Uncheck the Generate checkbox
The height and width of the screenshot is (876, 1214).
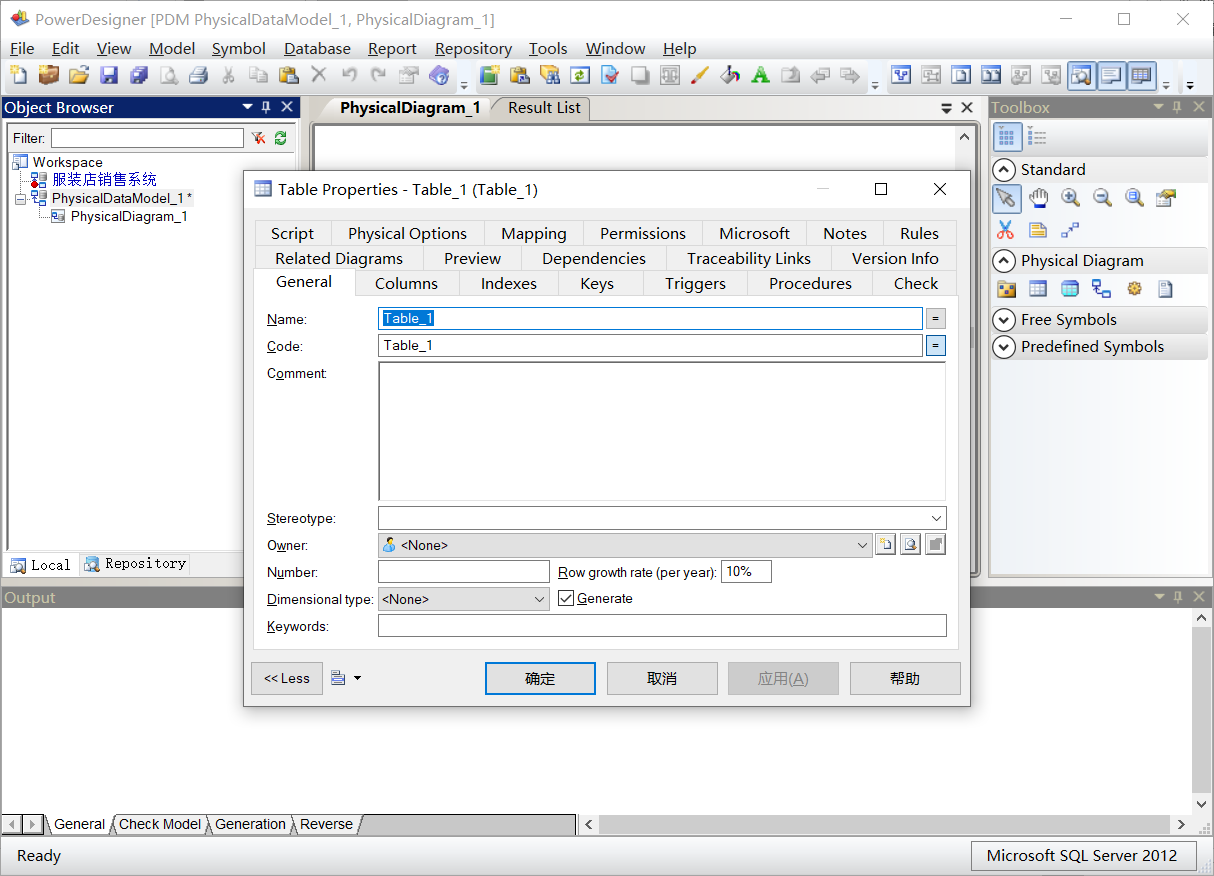coord(567,597)
